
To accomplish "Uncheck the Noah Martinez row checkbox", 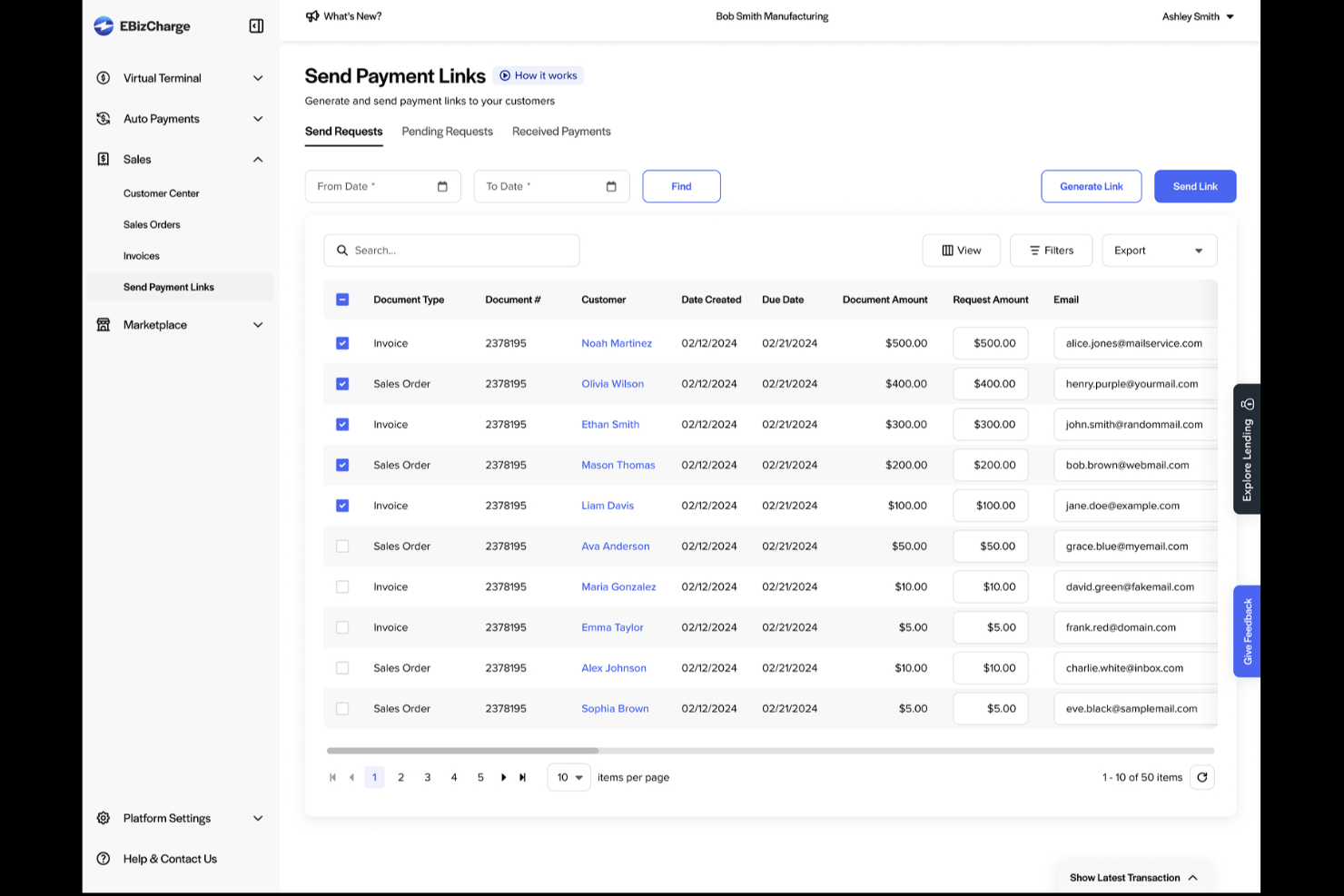I will point(342,343).
